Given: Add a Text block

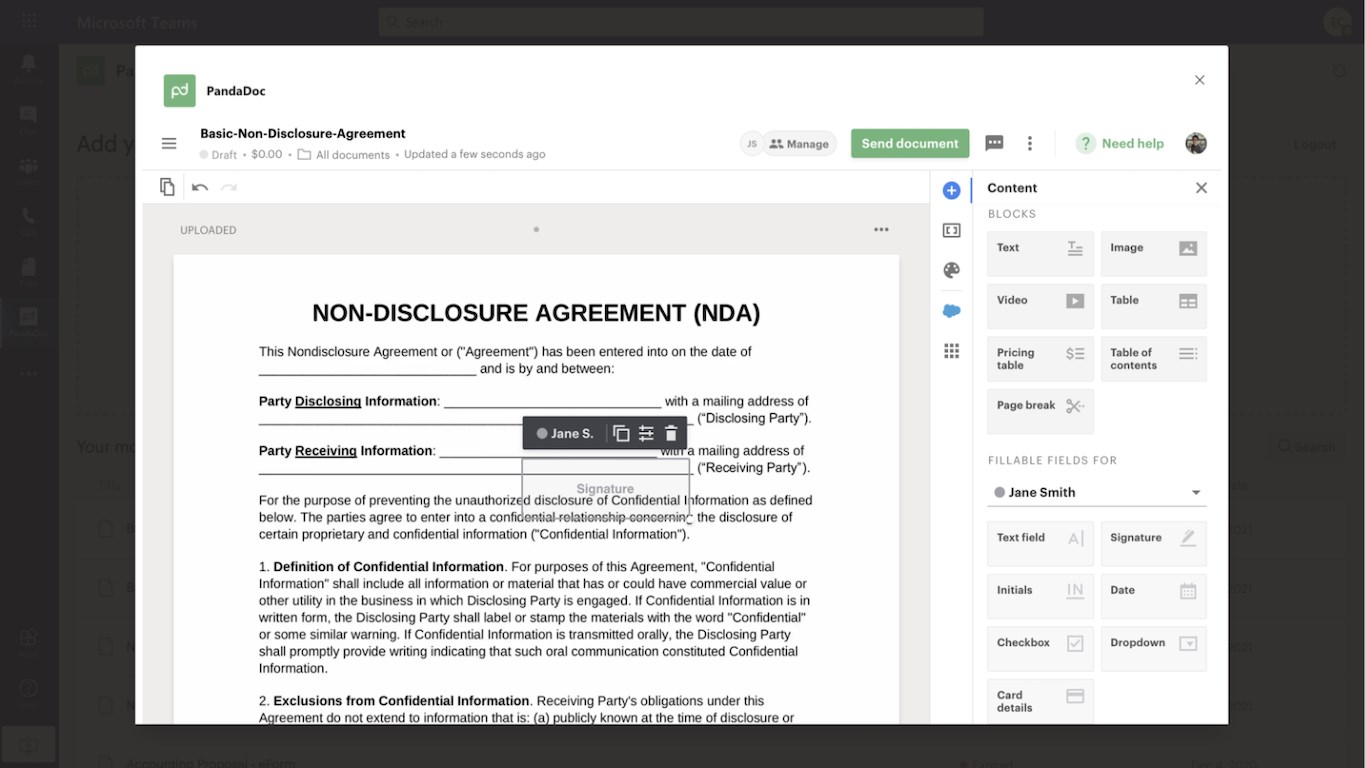Looking at the screenshot, I should tap(1040, 254).
